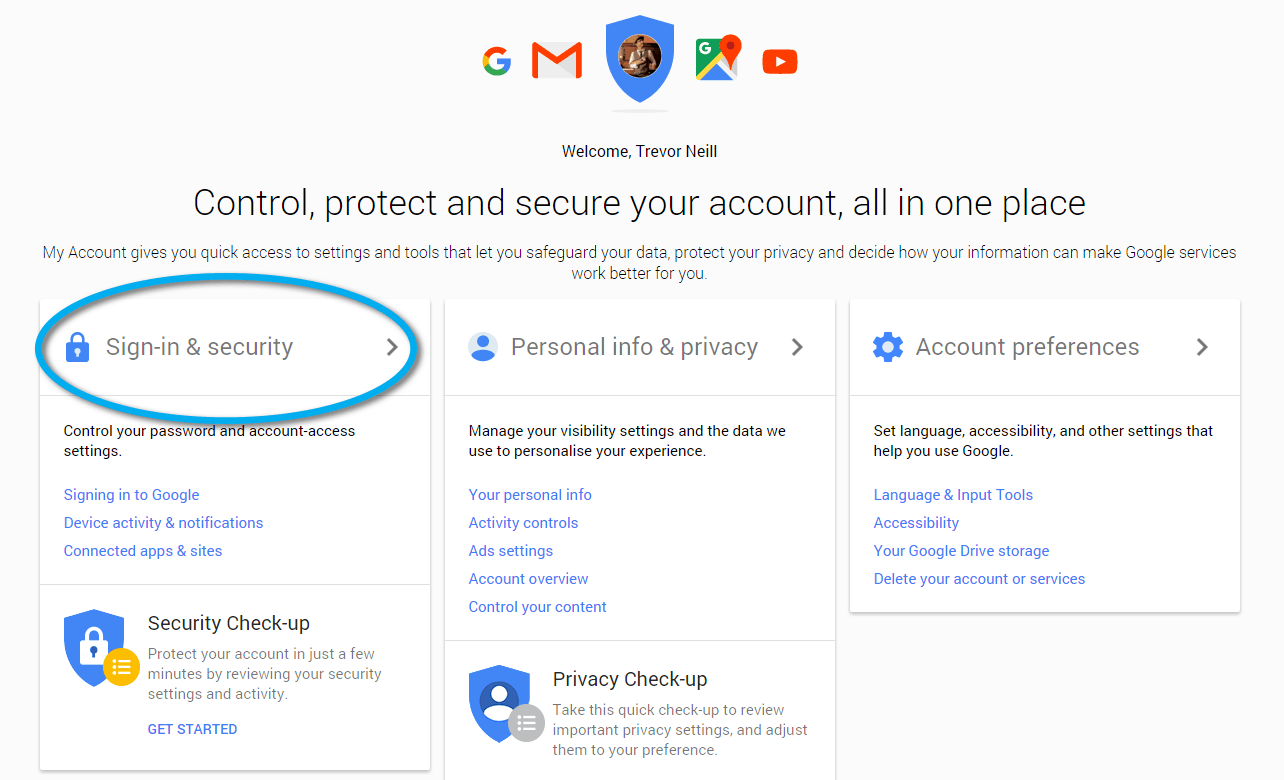Open Signing in to Google link
The width and height of the screenshot is (1284, 780).
click(132, 495)
